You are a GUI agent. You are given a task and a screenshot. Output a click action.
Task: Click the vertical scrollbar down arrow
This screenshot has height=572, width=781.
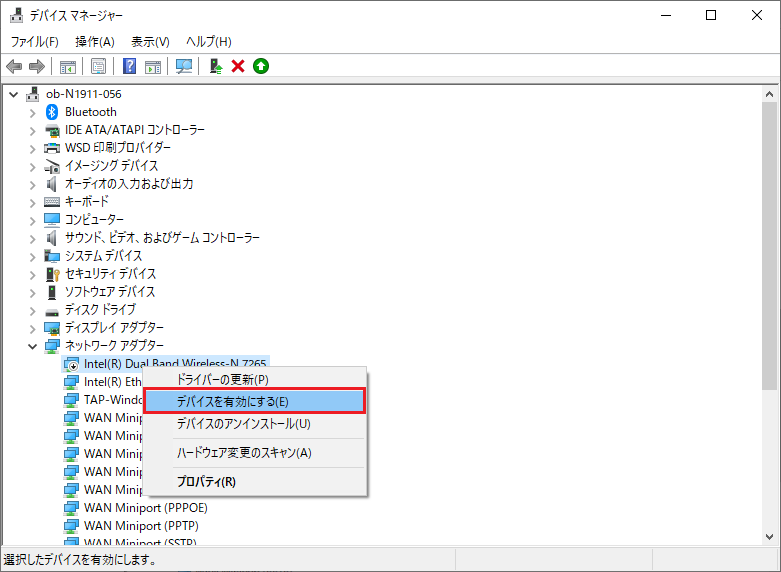click(770, 539)
